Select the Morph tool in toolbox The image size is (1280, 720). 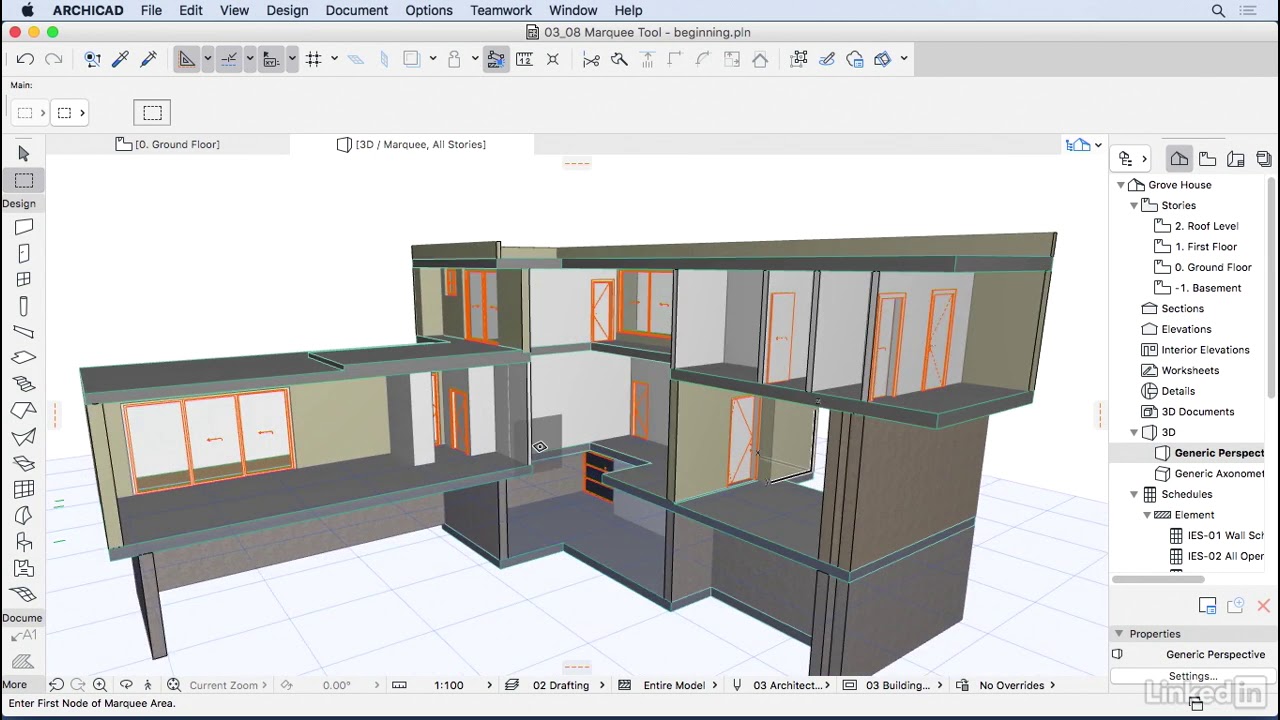tap(24, 515)
